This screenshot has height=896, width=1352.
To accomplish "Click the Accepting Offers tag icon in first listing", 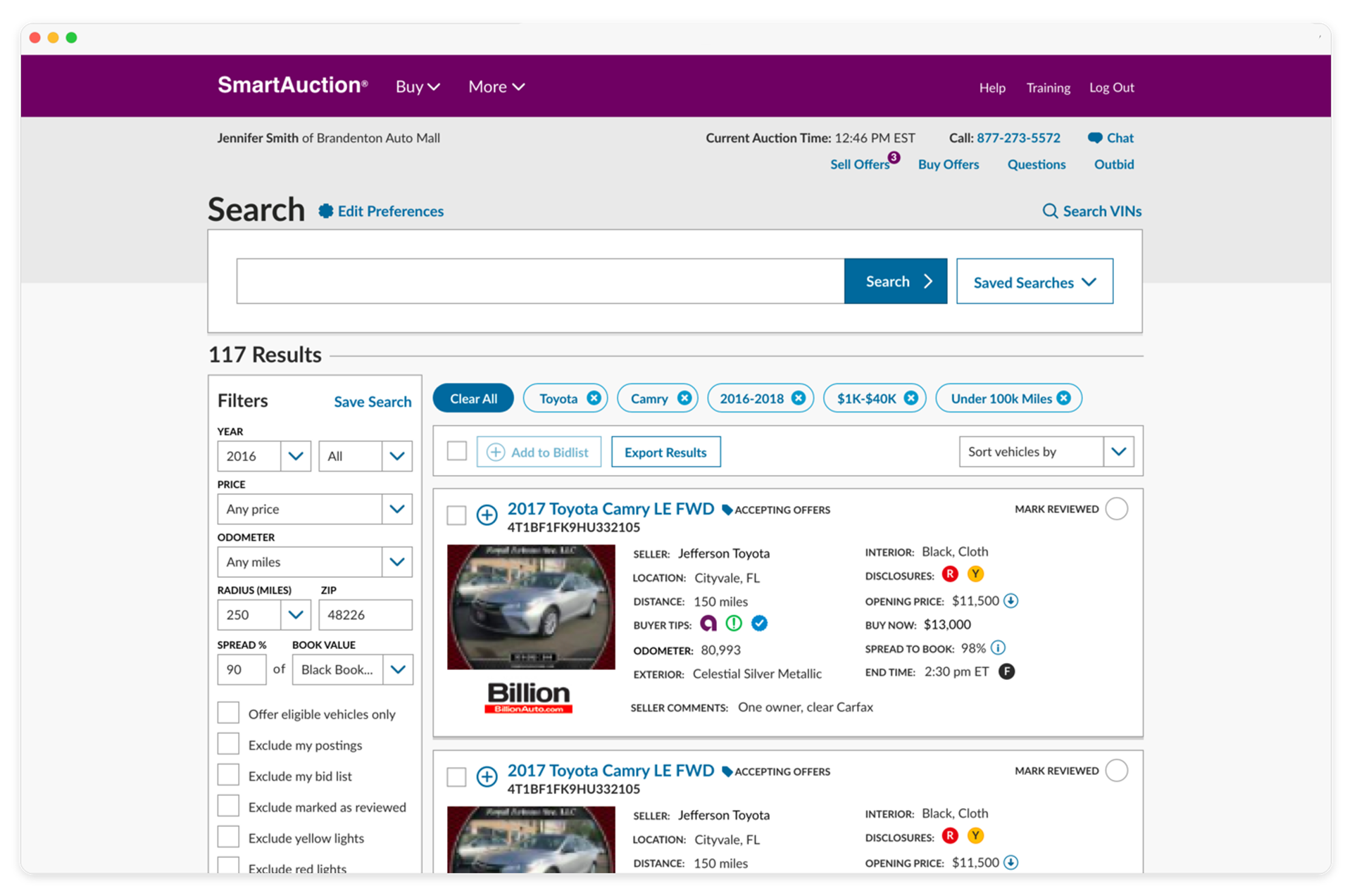I will 727,510.
